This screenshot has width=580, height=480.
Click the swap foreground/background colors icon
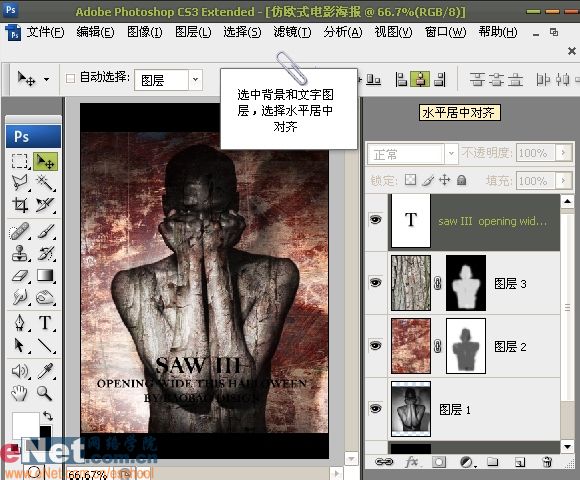[47, 416]
